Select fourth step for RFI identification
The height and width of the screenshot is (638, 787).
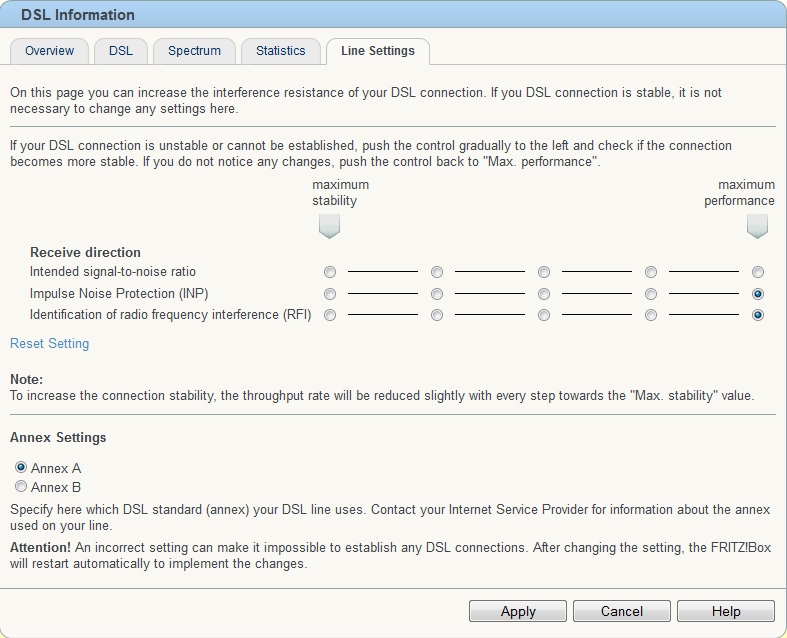click(651, 315)
